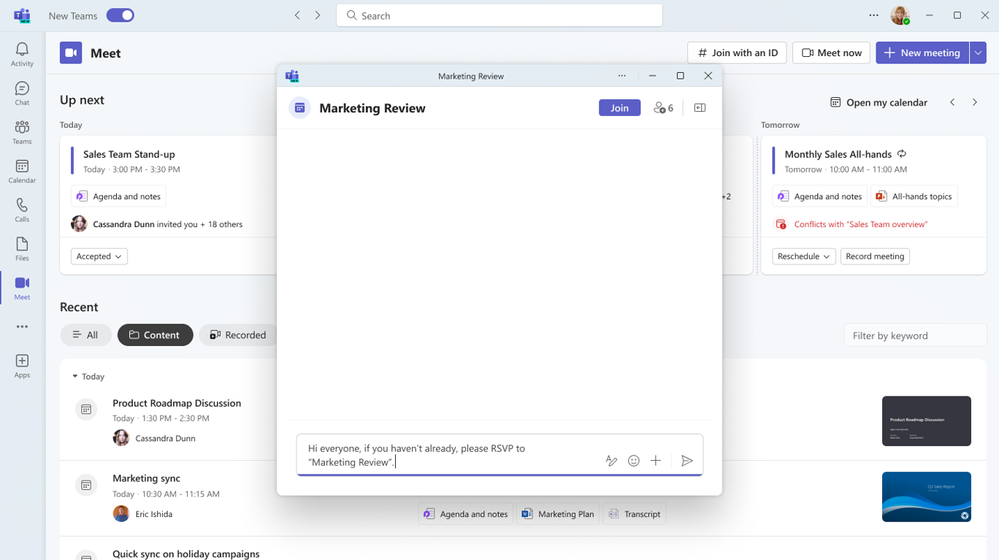
Task: Open the New meeting dropdown arrow
Action: pos(978,53)
